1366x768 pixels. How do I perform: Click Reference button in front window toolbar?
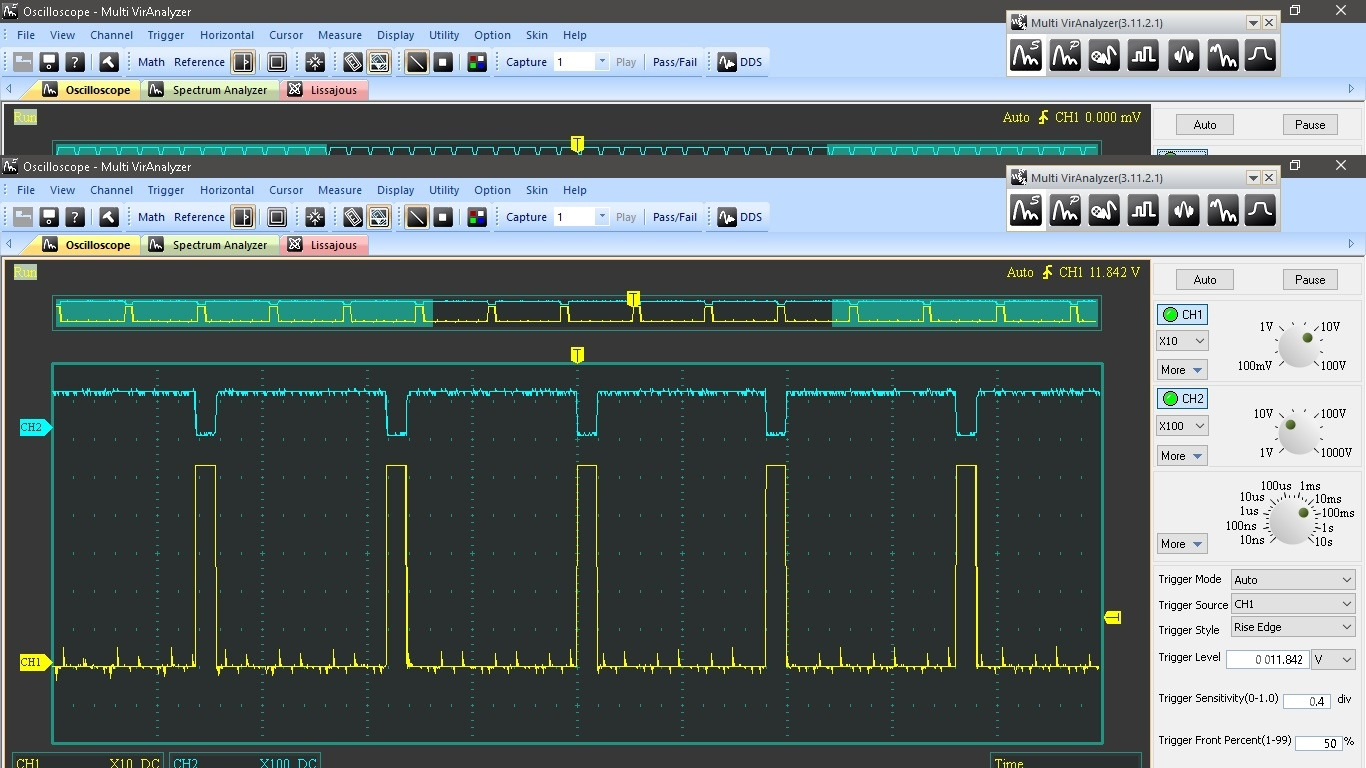(x=200, y=217)
